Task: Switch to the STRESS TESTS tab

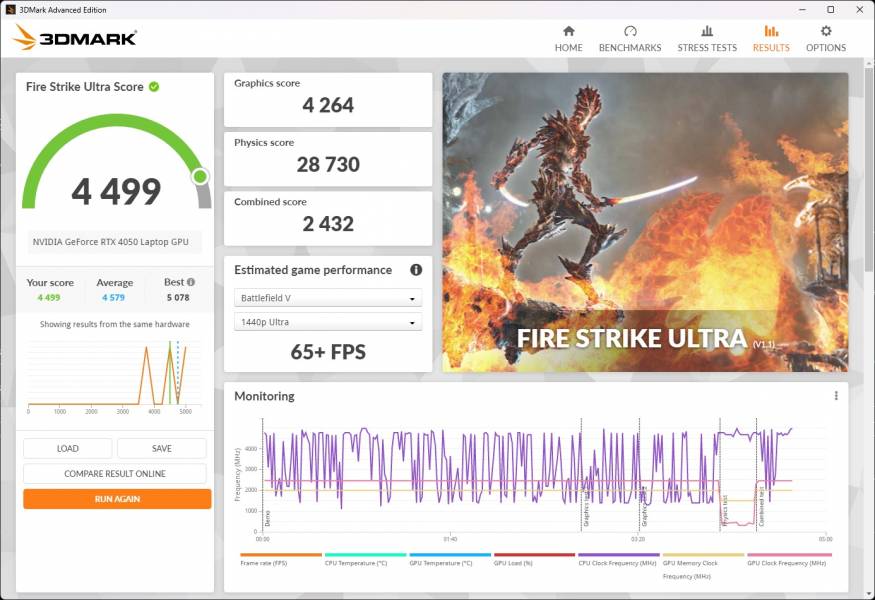Action: point(707,39)
